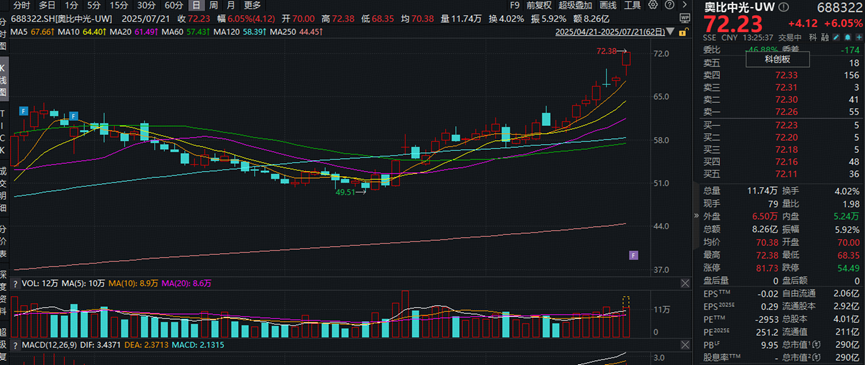The height and width of the screenshot is (365, 865).
Task: Open the date range dropdown triangle
Action: point(670,32)
